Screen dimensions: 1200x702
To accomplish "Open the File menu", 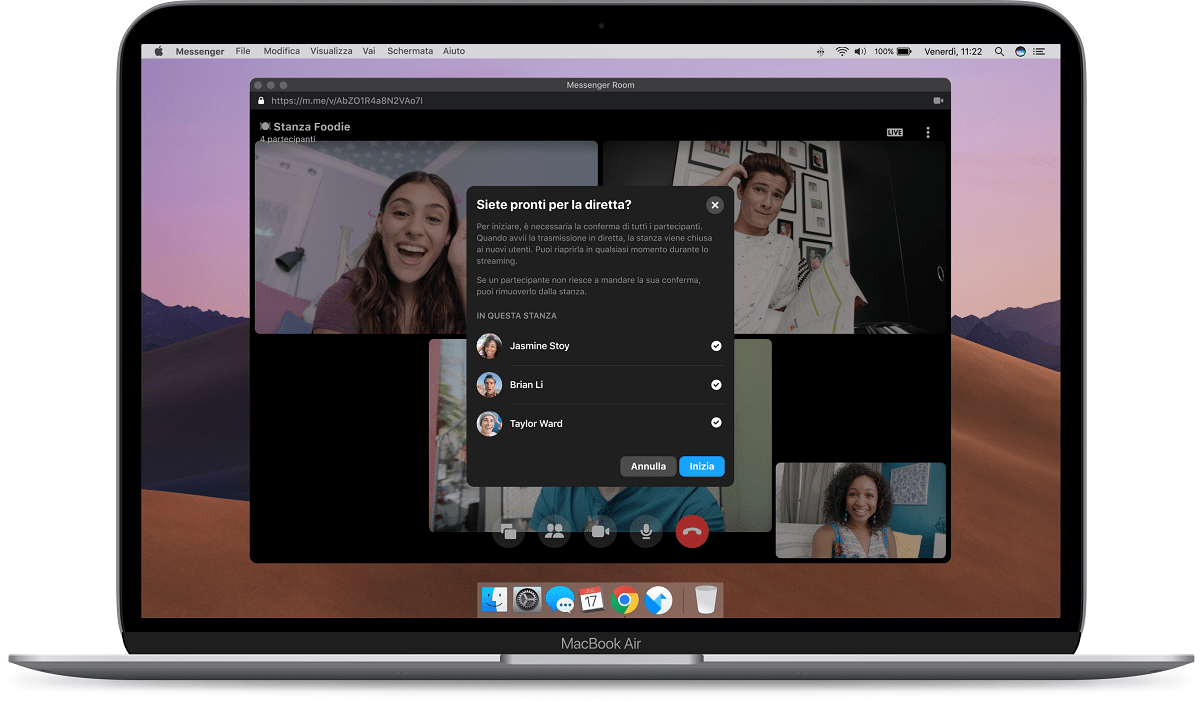I will tap(243, 51).
